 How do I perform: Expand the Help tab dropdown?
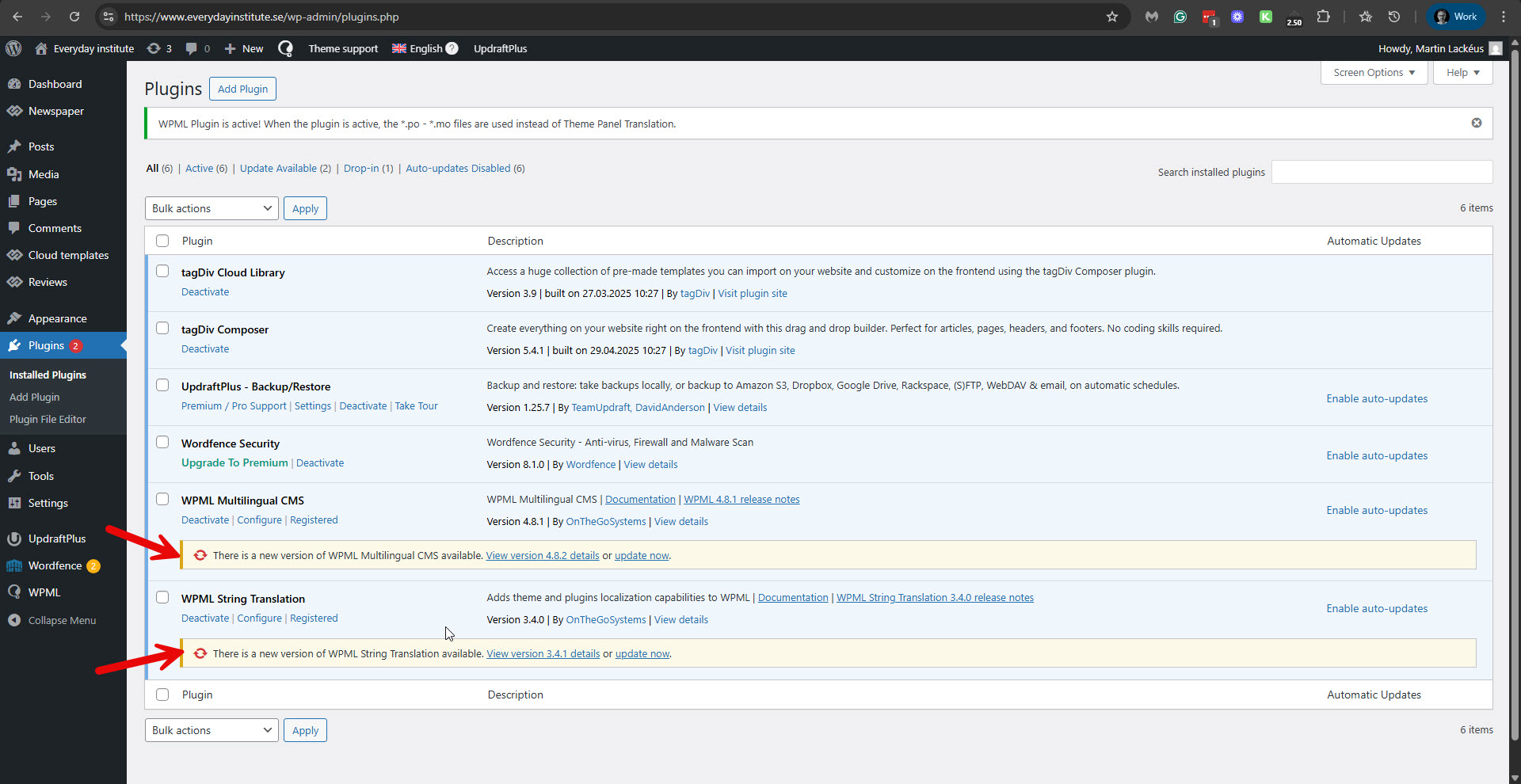coord(1462,72)
